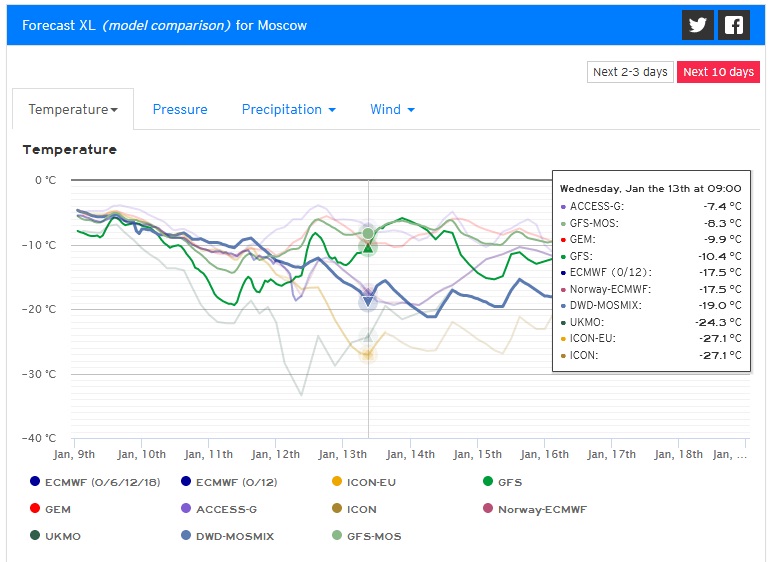Click the GFS triangle marker on chart

tap(368, 248)
